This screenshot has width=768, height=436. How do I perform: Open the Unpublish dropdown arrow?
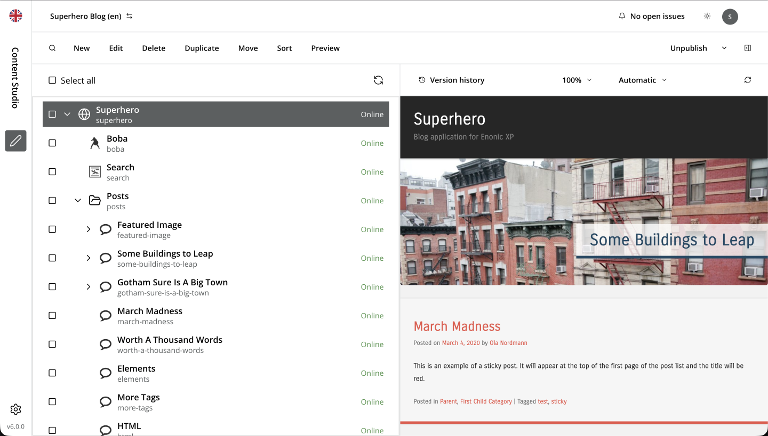point(724,48)
